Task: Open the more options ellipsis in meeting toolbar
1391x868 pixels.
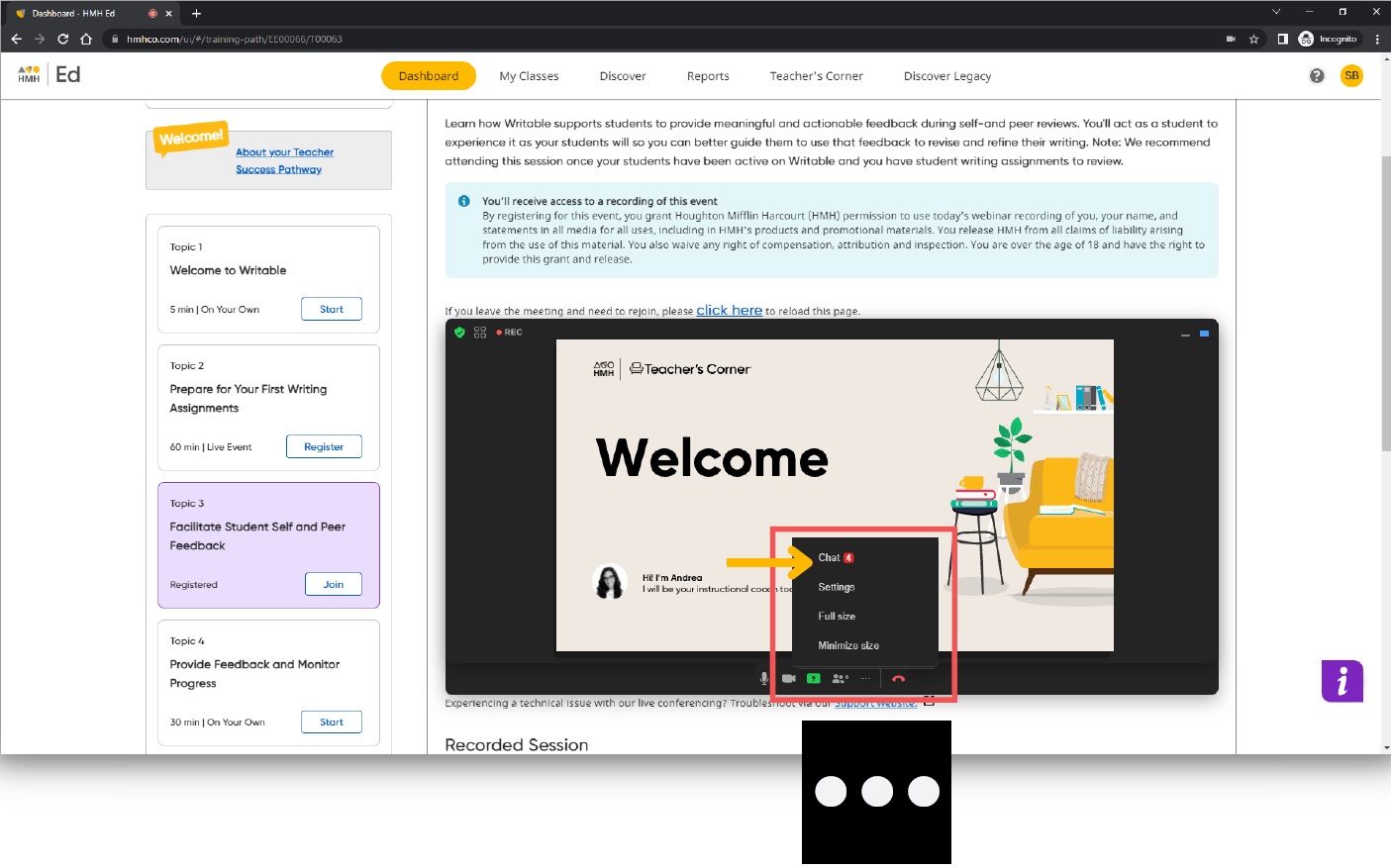Action: [865, 679]
